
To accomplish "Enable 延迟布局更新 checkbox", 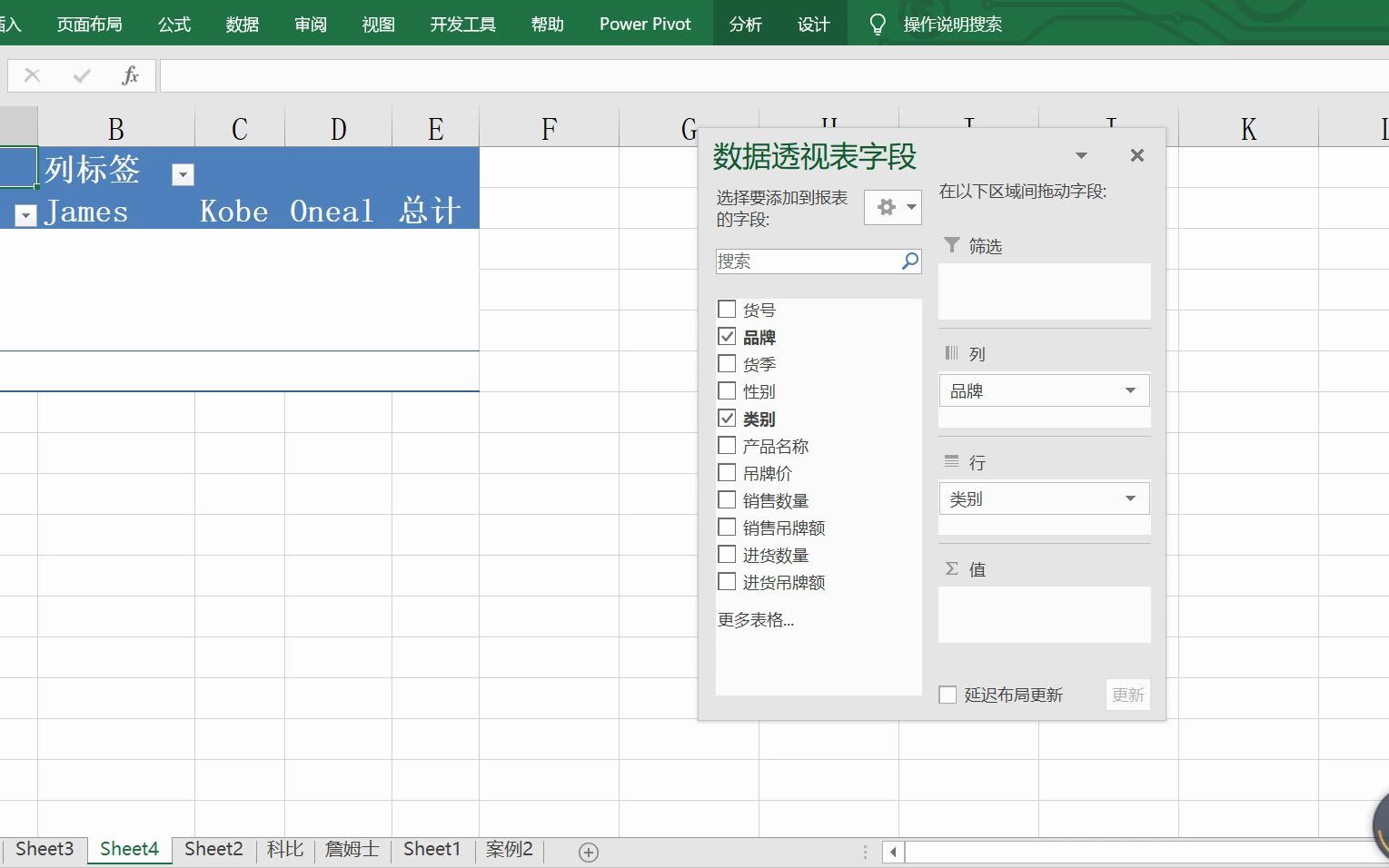I will (x=947, y=695).
